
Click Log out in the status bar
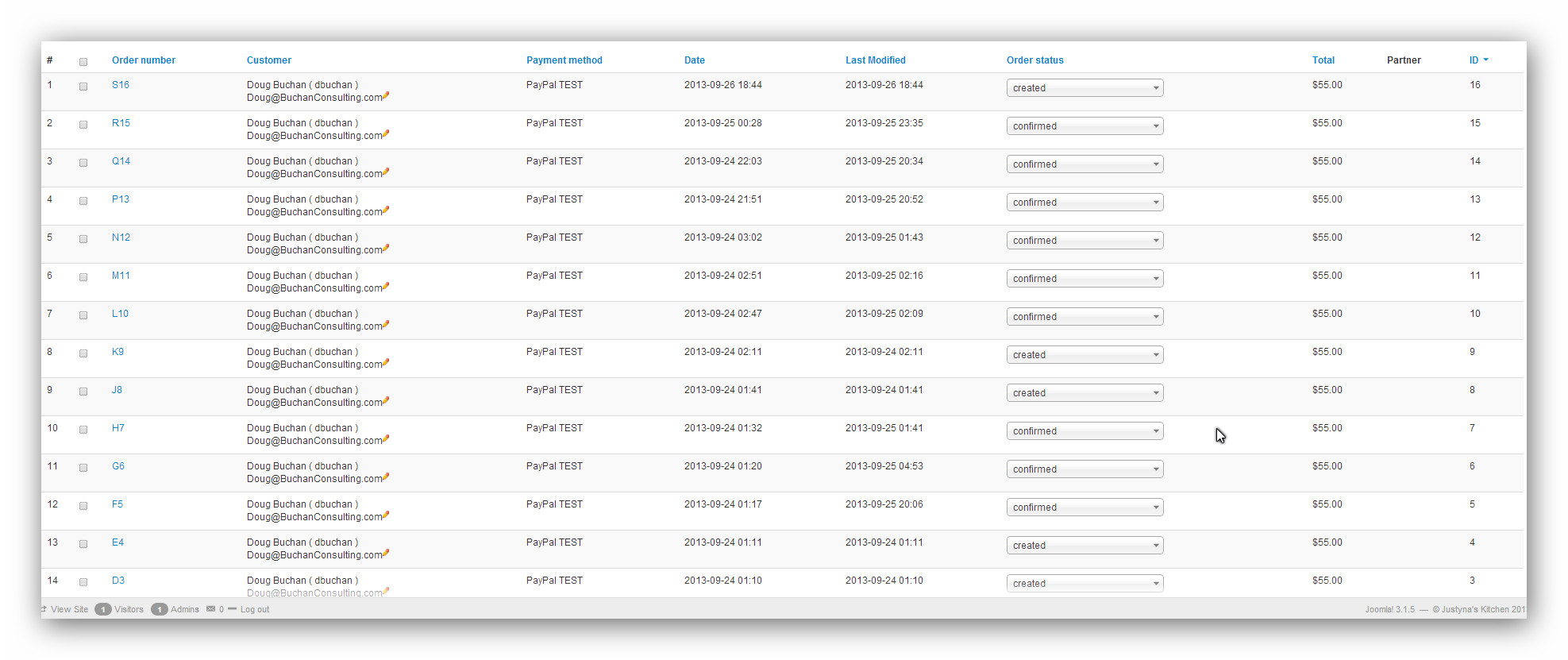point(254,609)
